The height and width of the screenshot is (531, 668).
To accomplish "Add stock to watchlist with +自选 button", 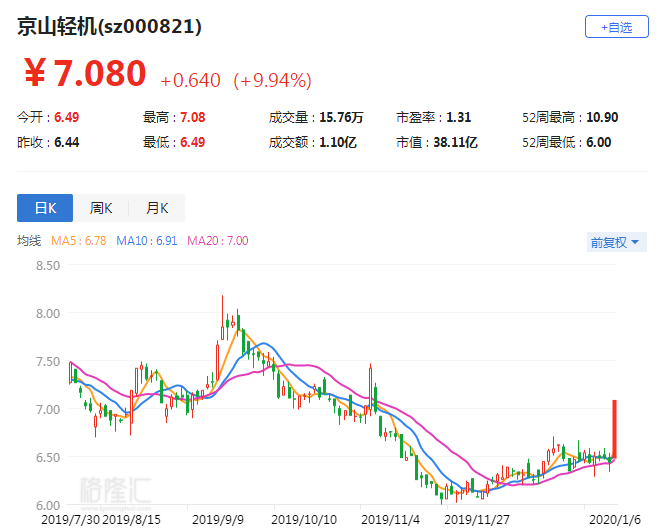I will (616, 27).
